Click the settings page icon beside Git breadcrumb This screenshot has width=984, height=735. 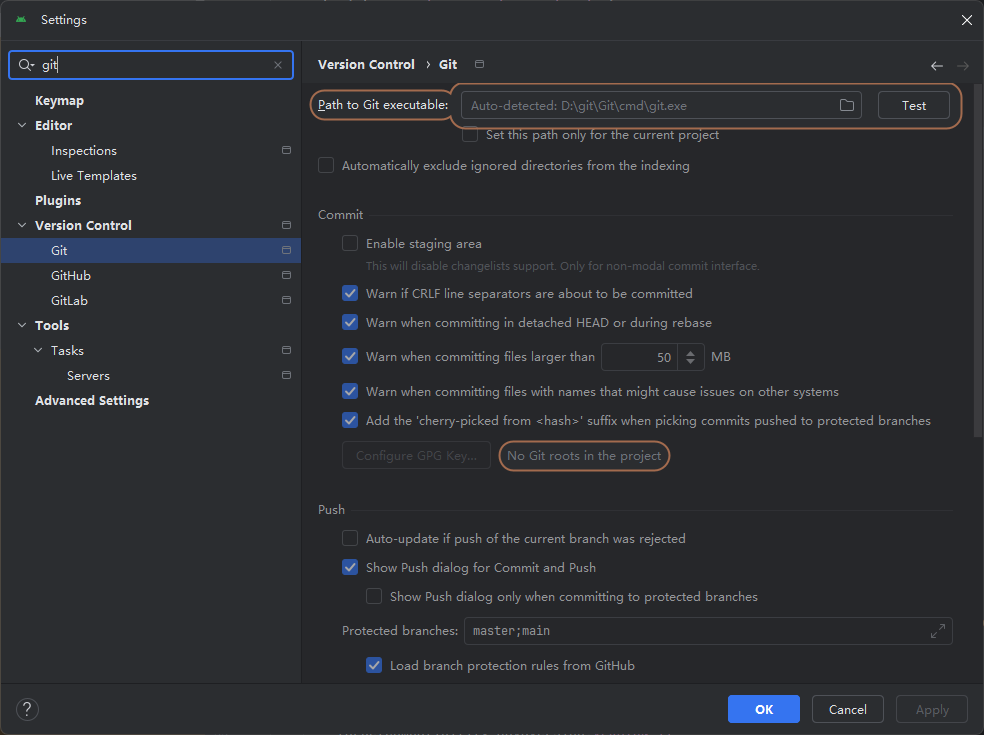[479, 63]
